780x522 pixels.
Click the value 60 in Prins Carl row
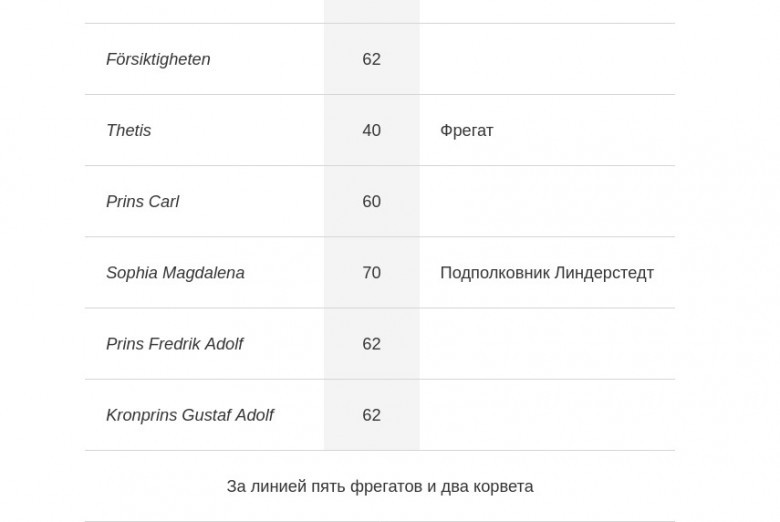pos(372,202)
